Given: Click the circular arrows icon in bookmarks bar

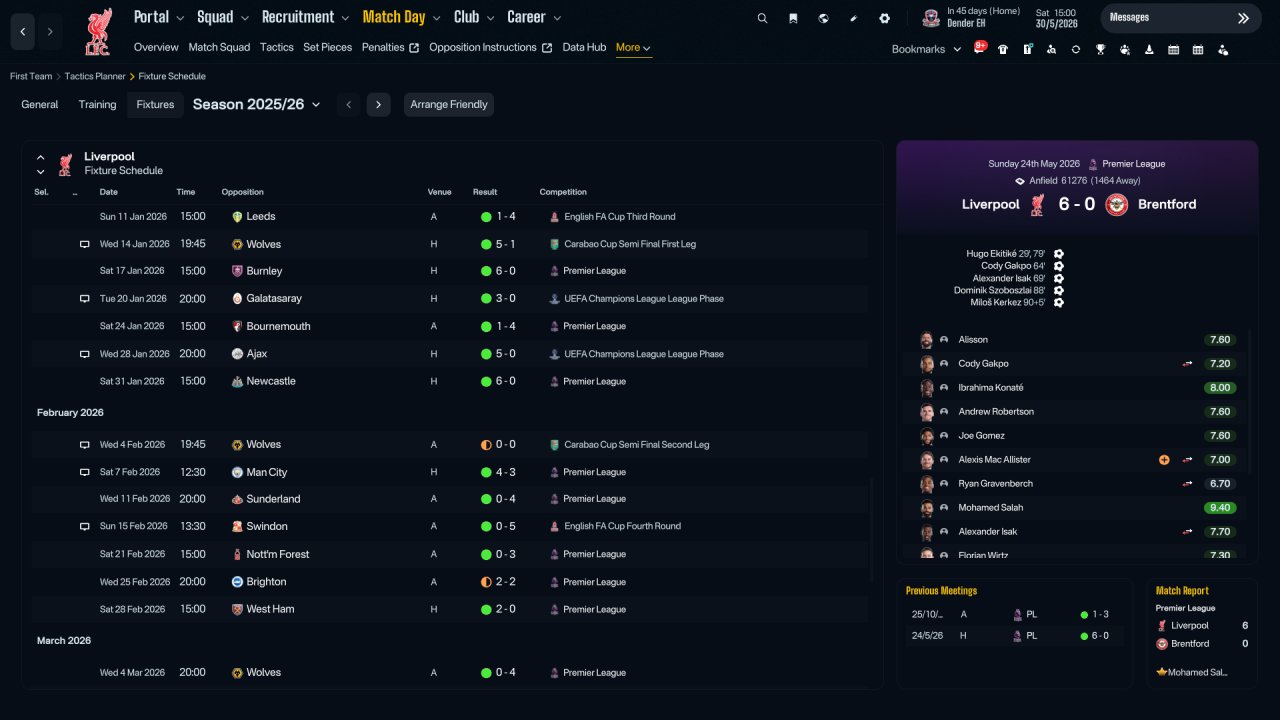Looking at the screenshot, I should [1076, 49].
